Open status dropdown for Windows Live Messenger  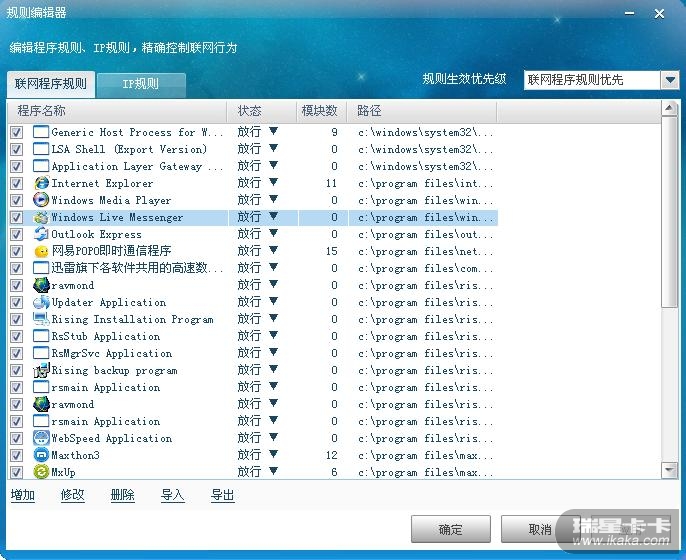click(x=273, y=216)
